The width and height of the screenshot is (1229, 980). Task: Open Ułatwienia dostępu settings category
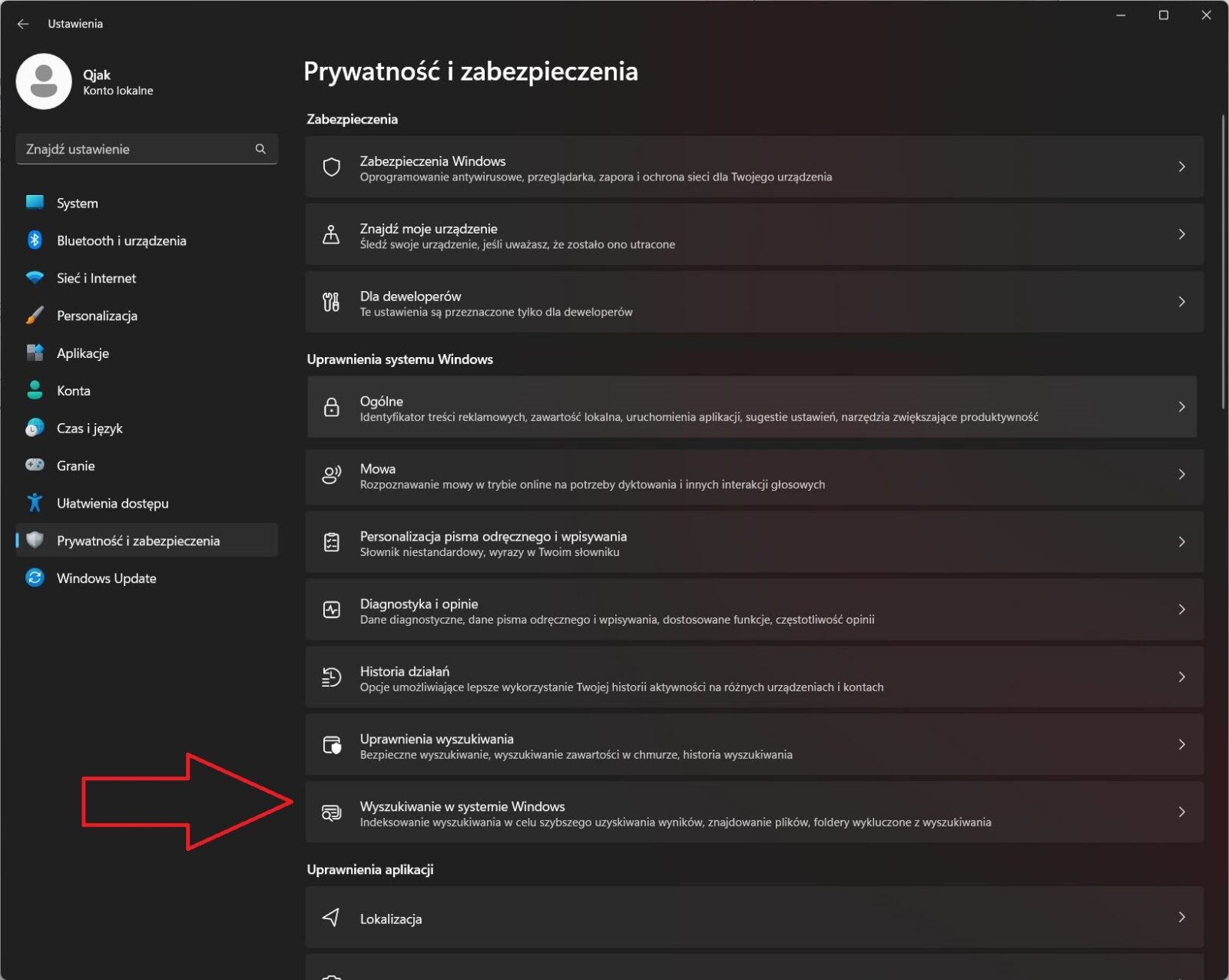tap(112, 503)
